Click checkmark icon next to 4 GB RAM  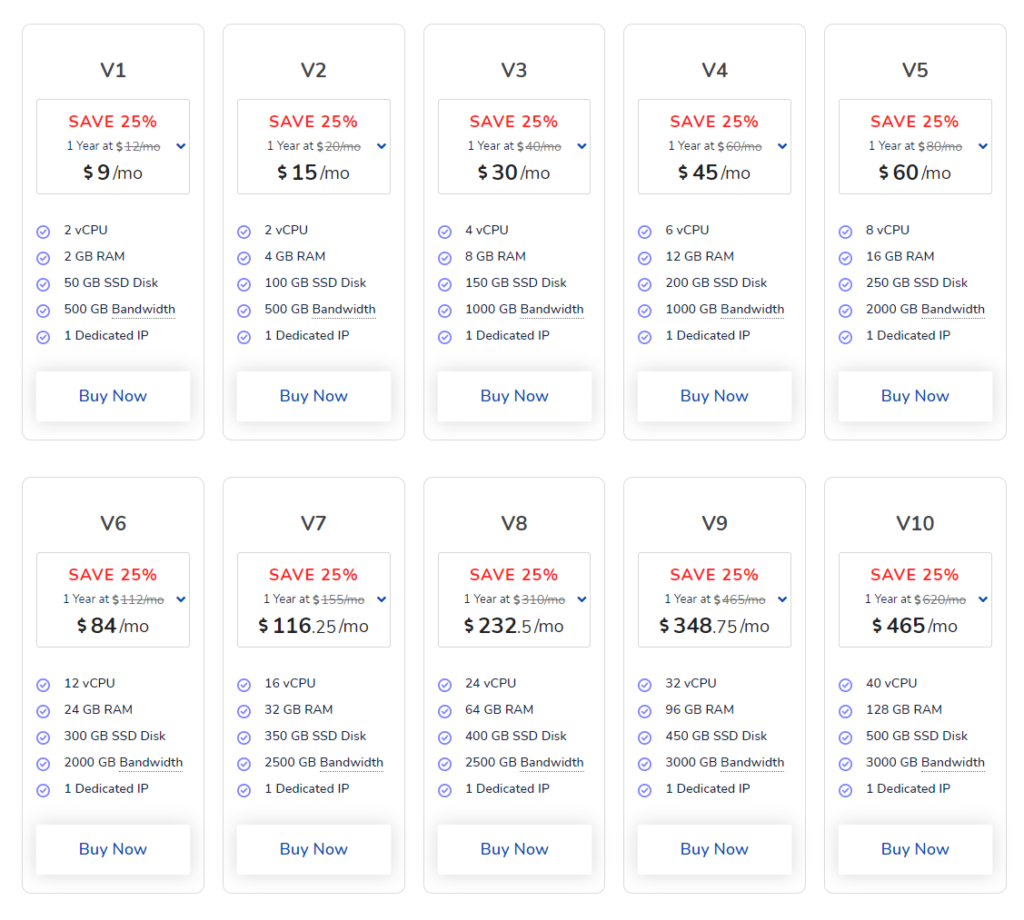pyautogui.click(x=244, y=258)
